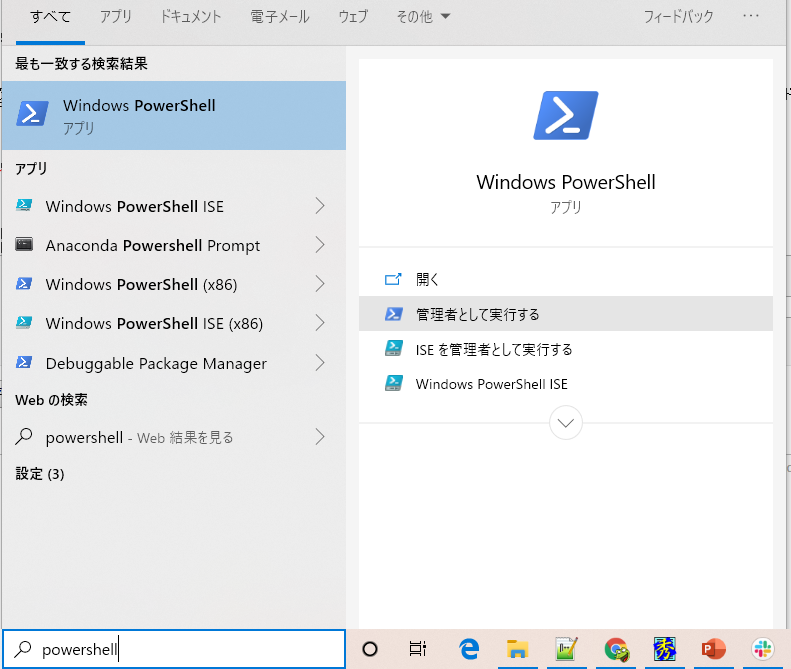Switch to the ドキュメント tab
Image resolution: width=791 pixels, height=669 pixels.
coord(191,17)
